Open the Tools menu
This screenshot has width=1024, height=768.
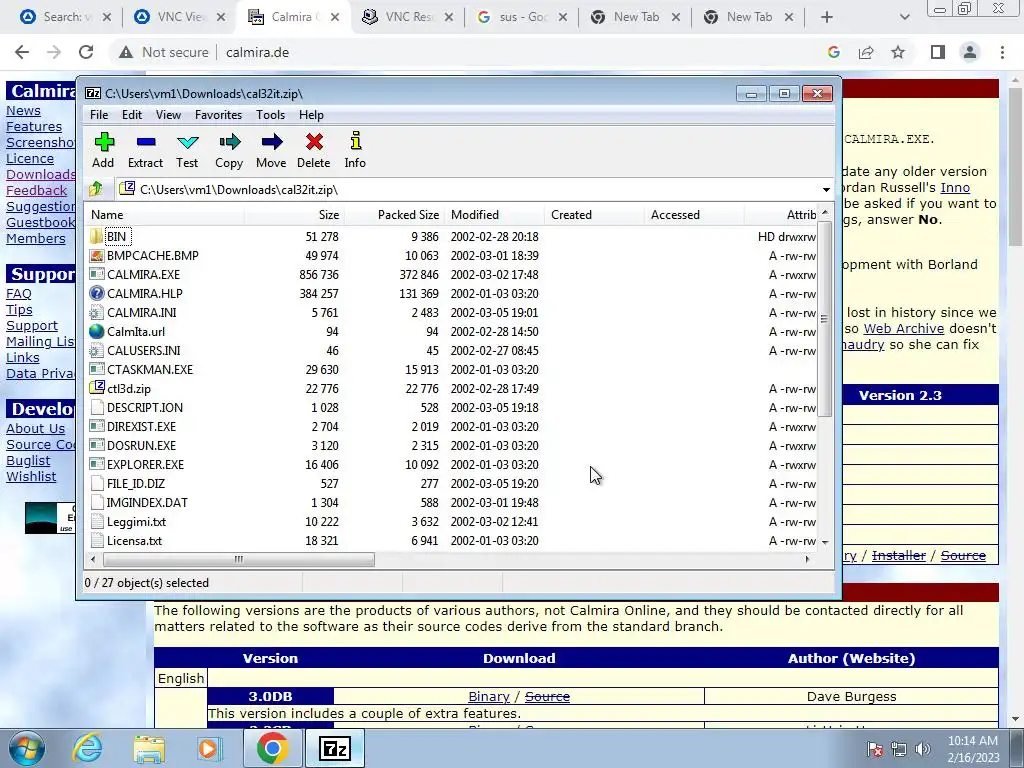pos(270,115)
